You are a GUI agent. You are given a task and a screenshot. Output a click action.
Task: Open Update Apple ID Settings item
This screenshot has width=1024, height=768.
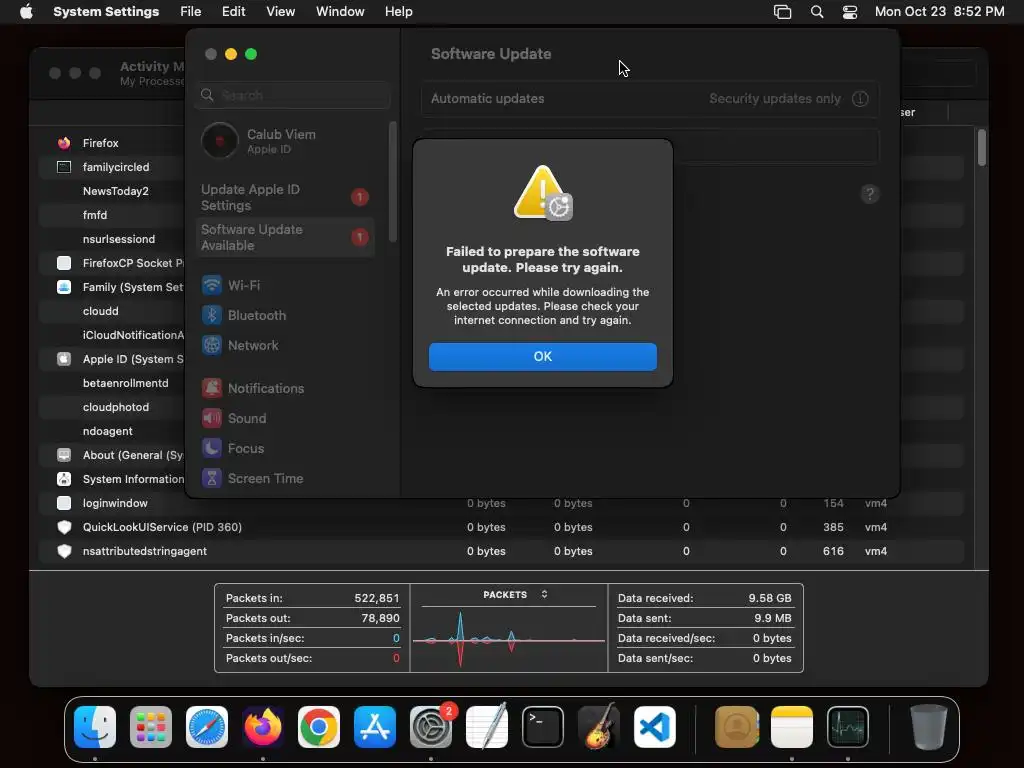click(x=285, y=197)
